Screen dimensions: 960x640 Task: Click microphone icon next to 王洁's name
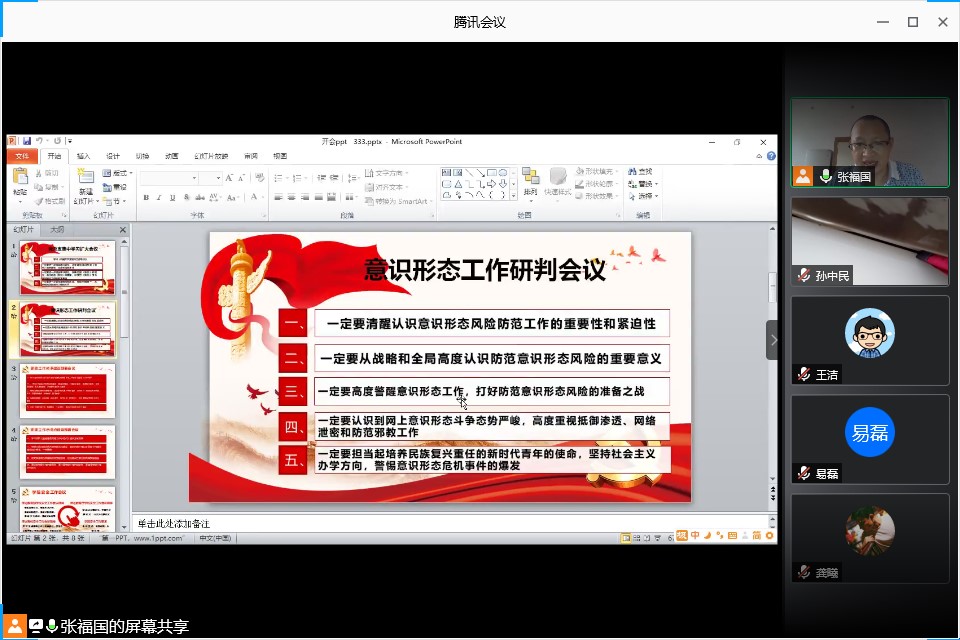804,375
